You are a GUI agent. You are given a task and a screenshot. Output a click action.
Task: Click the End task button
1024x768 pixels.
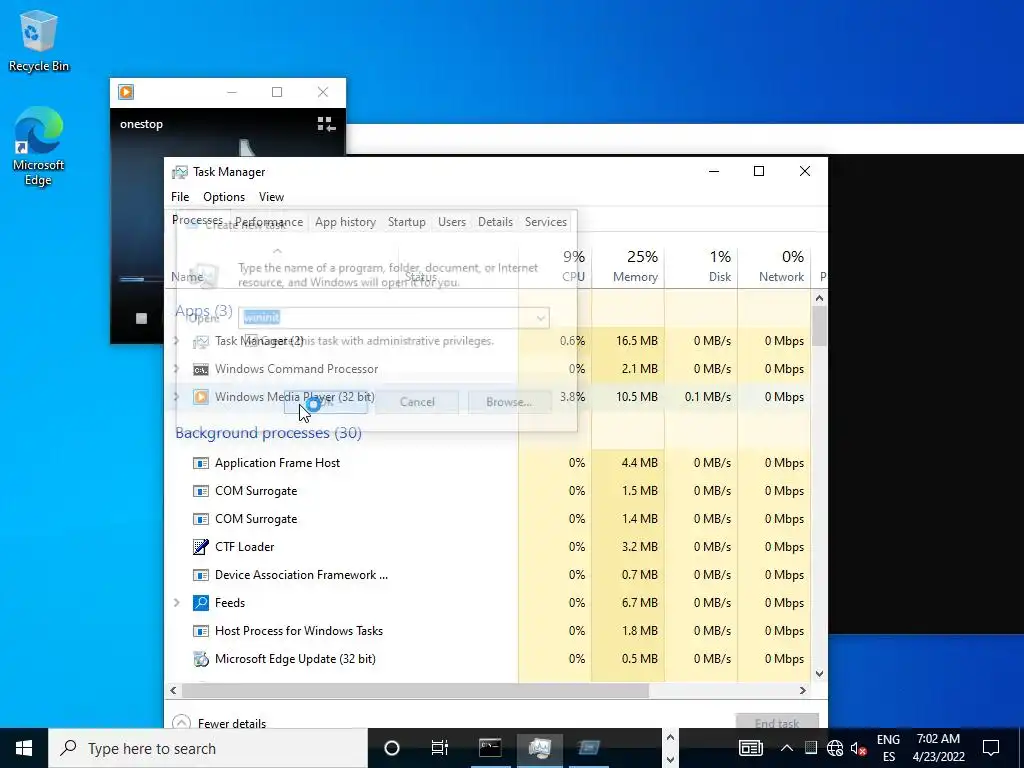point(776,722)
